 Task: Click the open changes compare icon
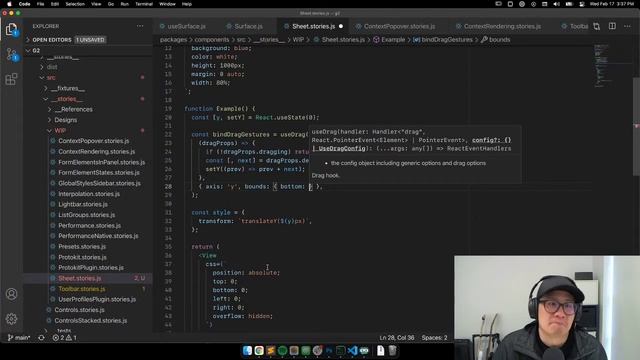tap(597, 26)
